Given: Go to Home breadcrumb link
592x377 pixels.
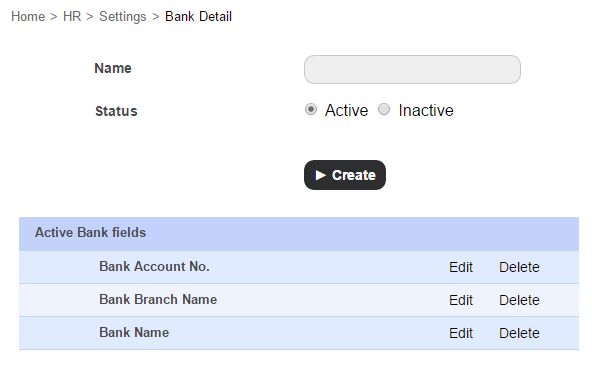Looking at the screenshot, I should (28, 17).
